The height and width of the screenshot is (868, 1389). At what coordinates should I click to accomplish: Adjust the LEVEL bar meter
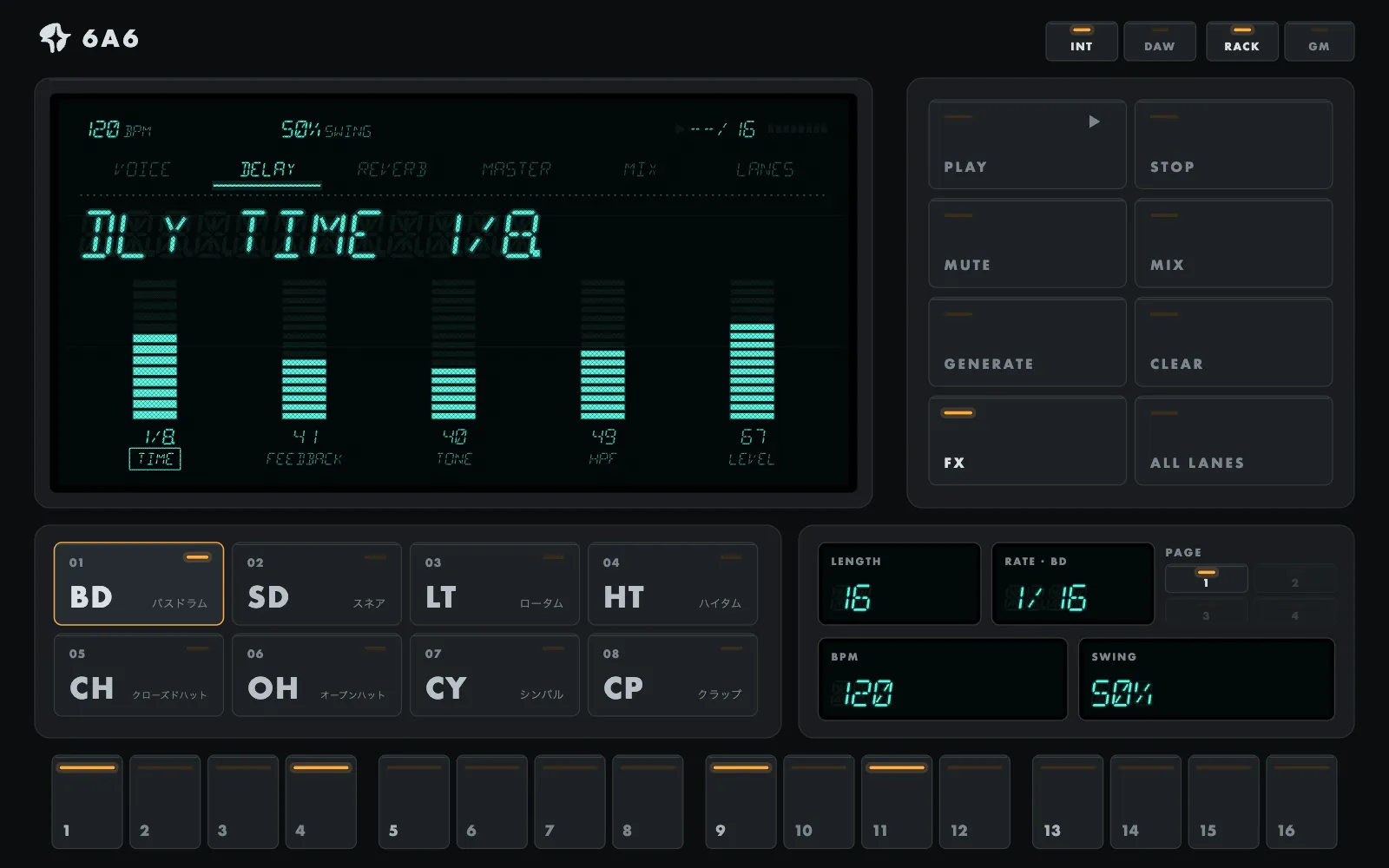pos(752,350)
